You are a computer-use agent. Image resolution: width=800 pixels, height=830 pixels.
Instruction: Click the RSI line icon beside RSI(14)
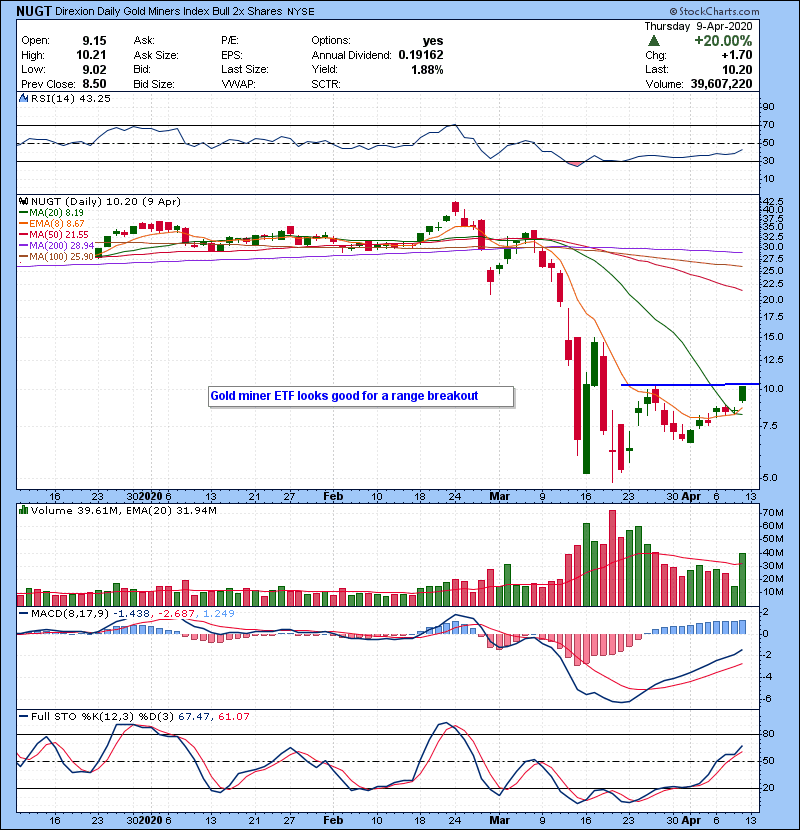point(23,98)
